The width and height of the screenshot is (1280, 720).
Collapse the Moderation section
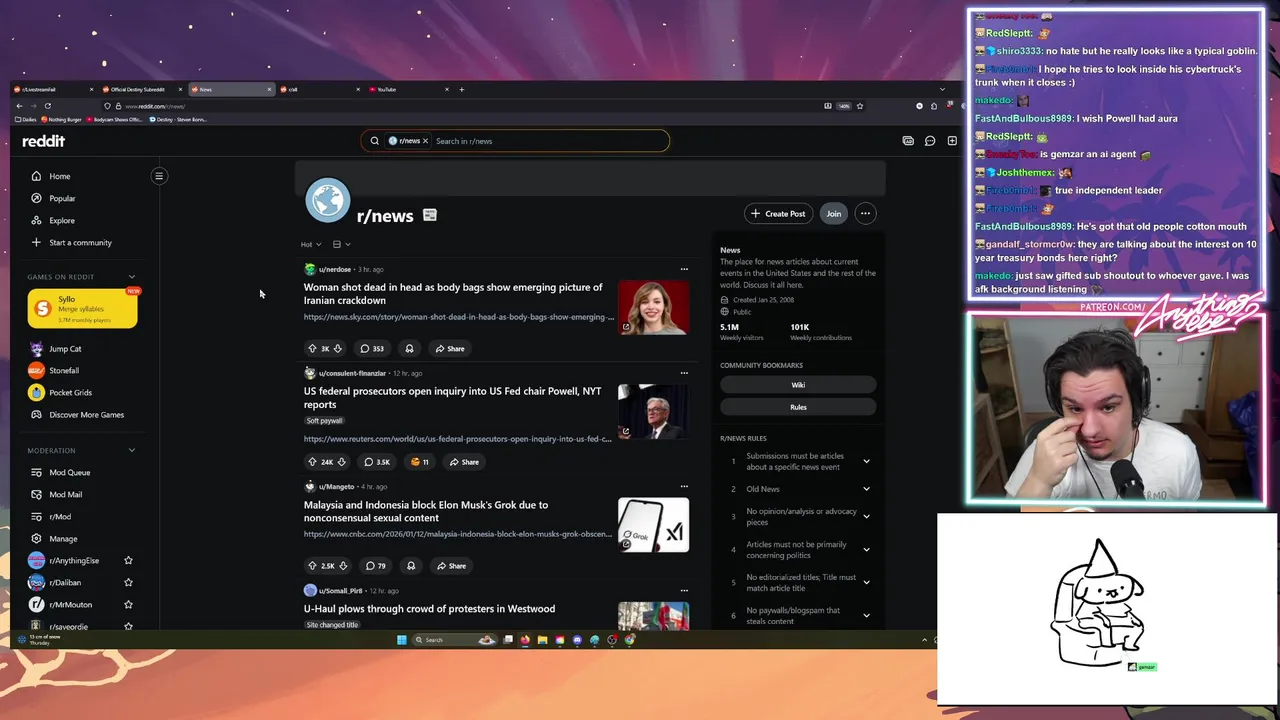coord(131,450)
